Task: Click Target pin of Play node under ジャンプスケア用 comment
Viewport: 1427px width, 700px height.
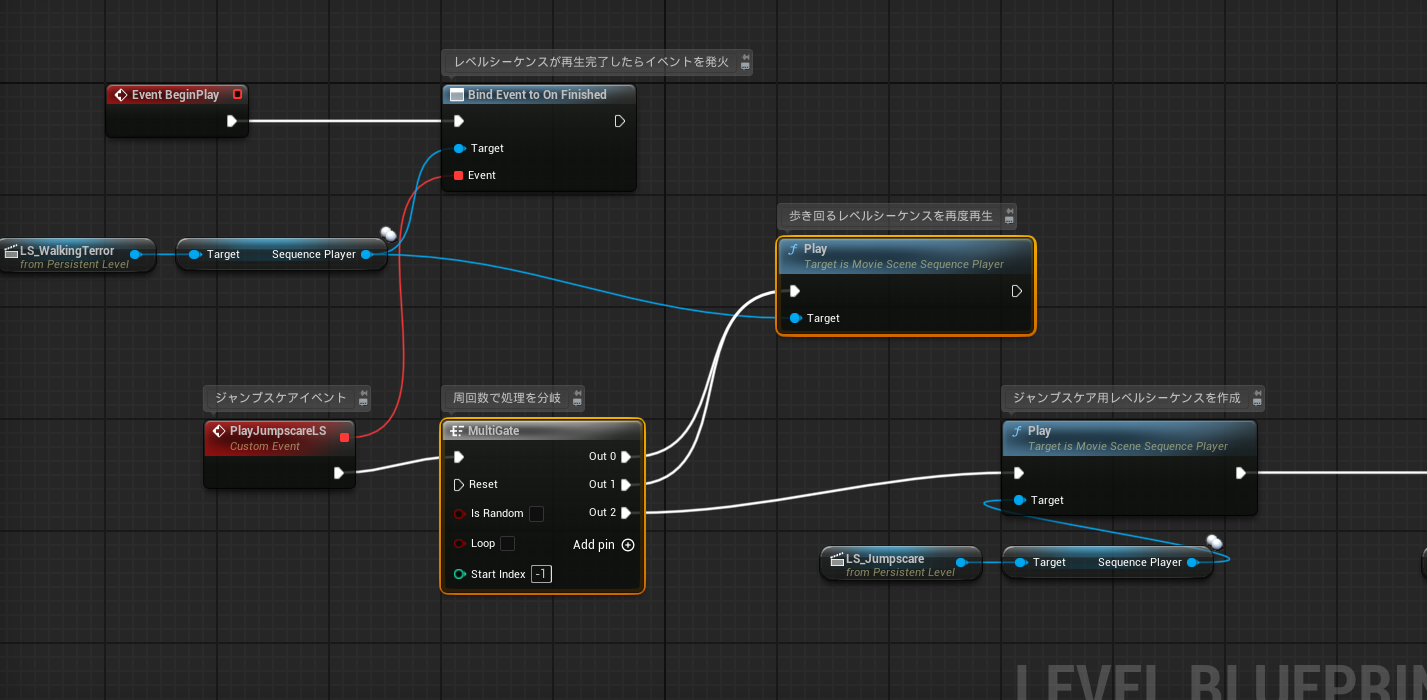Action: (x=1019, y=500)
